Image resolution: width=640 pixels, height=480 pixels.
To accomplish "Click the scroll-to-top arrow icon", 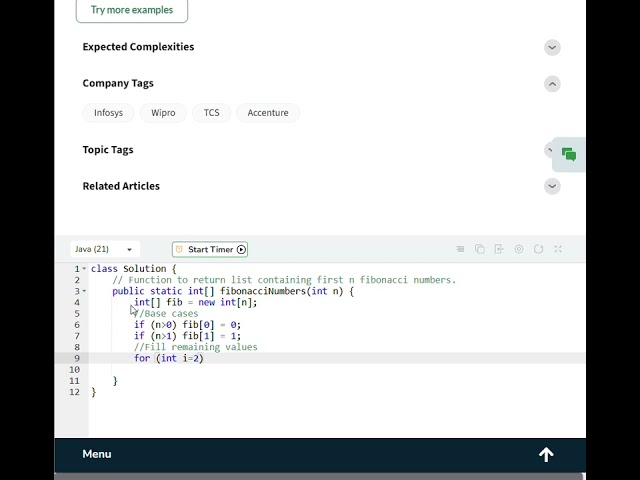I will pos(546,454).
